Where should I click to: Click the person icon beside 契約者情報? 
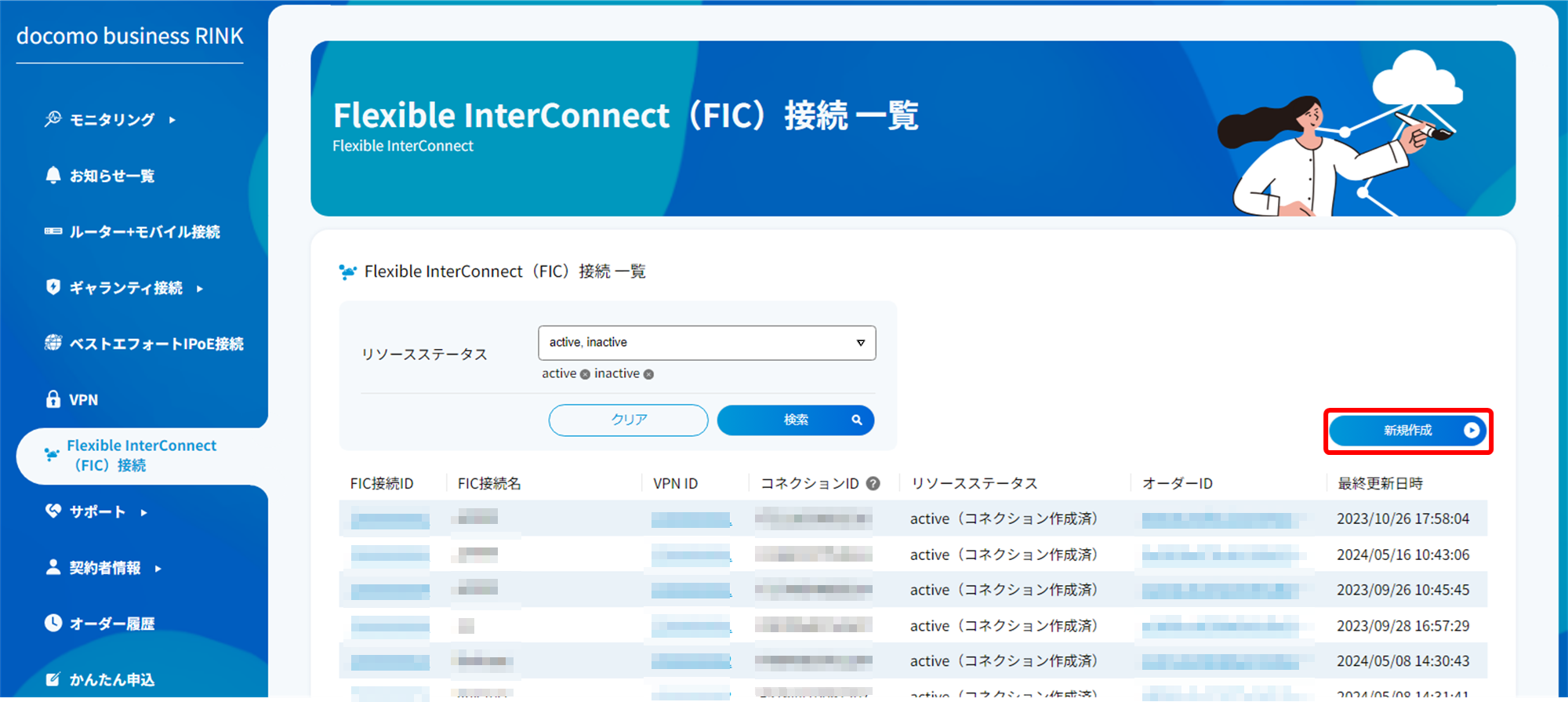(x=53, y=567)
